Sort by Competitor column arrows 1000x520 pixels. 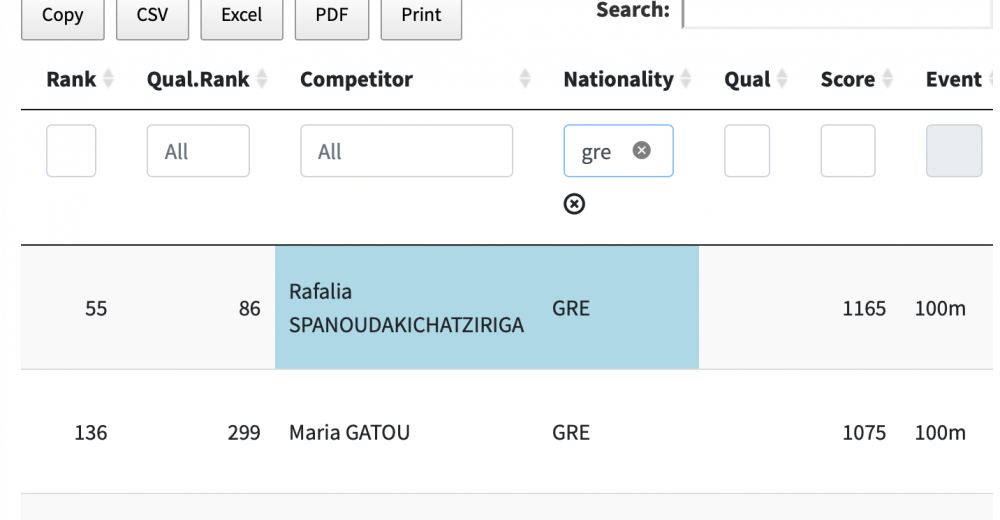pos(525,80)
